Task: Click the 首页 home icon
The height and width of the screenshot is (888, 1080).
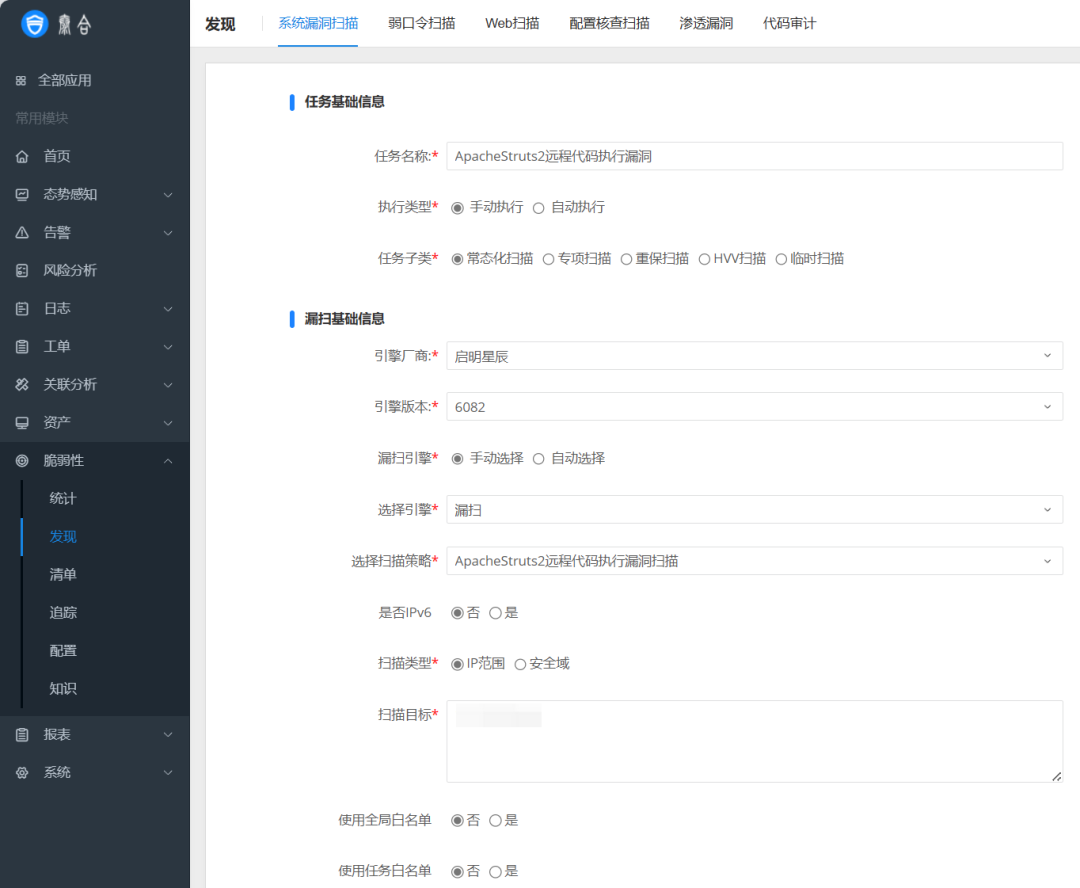Action: [22, 156]
